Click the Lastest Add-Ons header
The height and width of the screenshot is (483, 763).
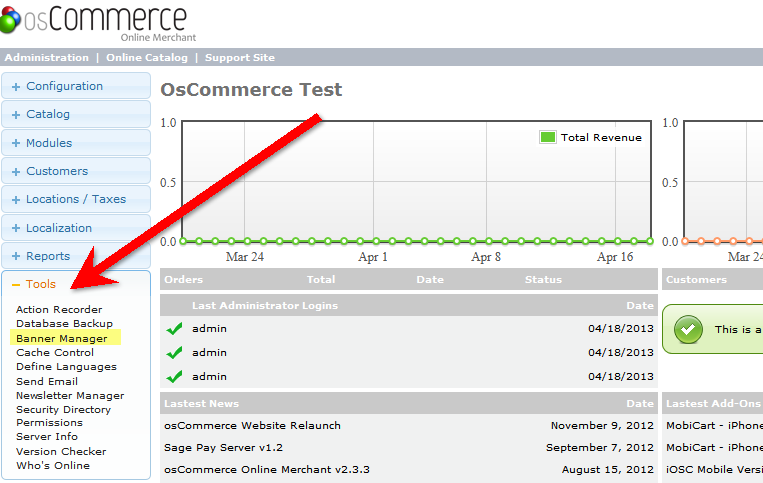click(x=713, y=403)
